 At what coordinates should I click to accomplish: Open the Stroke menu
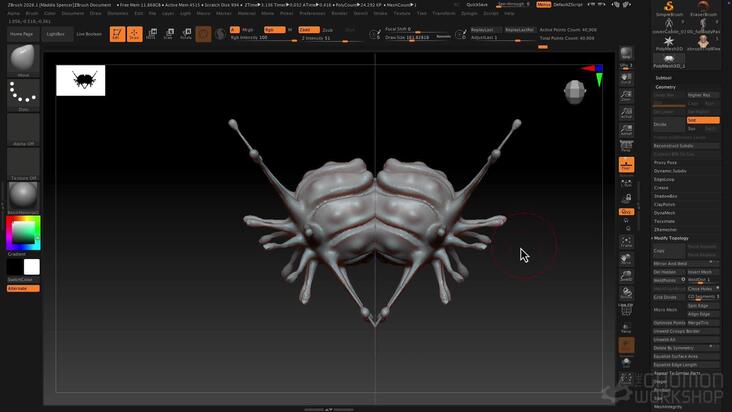coord(380,14)
